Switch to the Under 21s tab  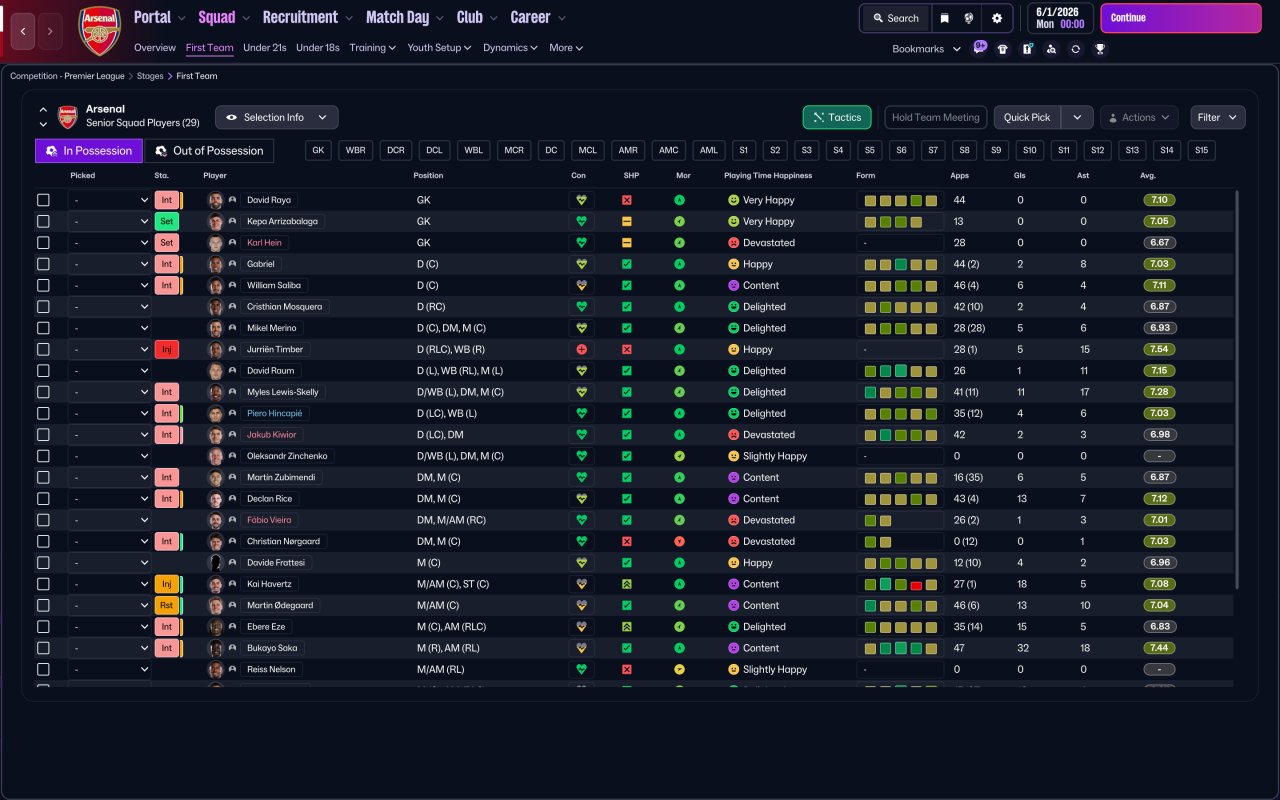click(x=265, y=48)
